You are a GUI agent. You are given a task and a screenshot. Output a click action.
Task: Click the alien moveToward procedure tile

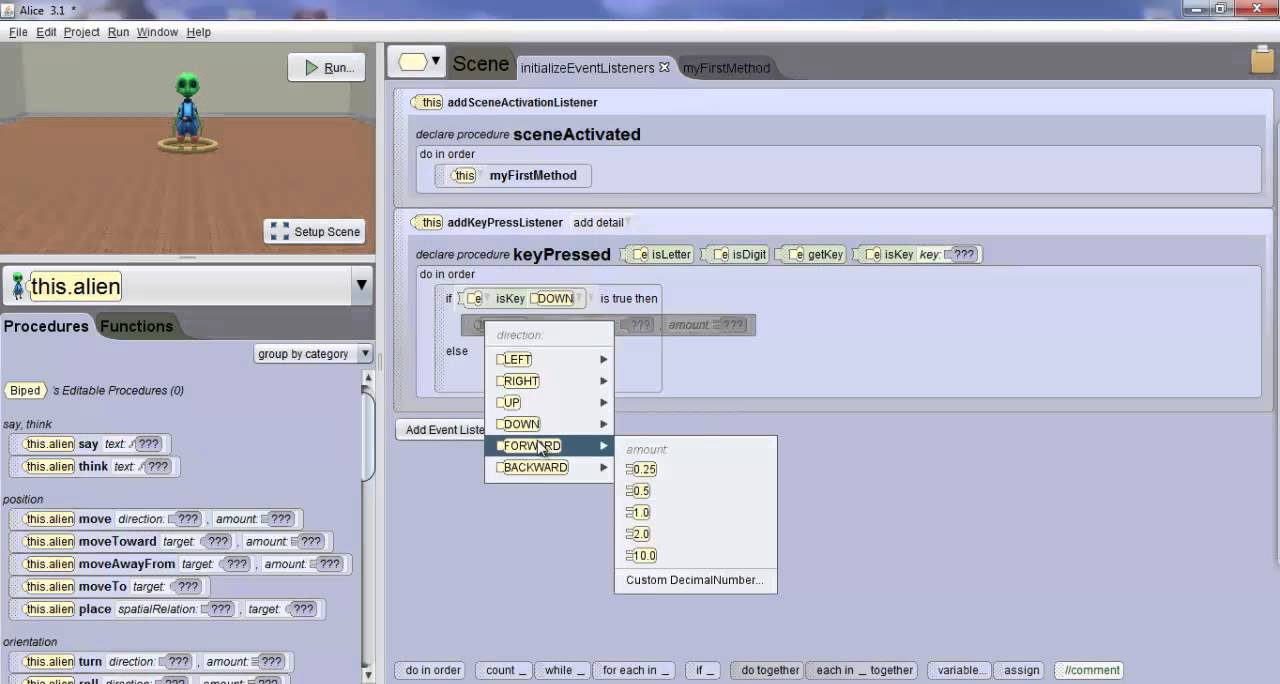tap(170, 541)
